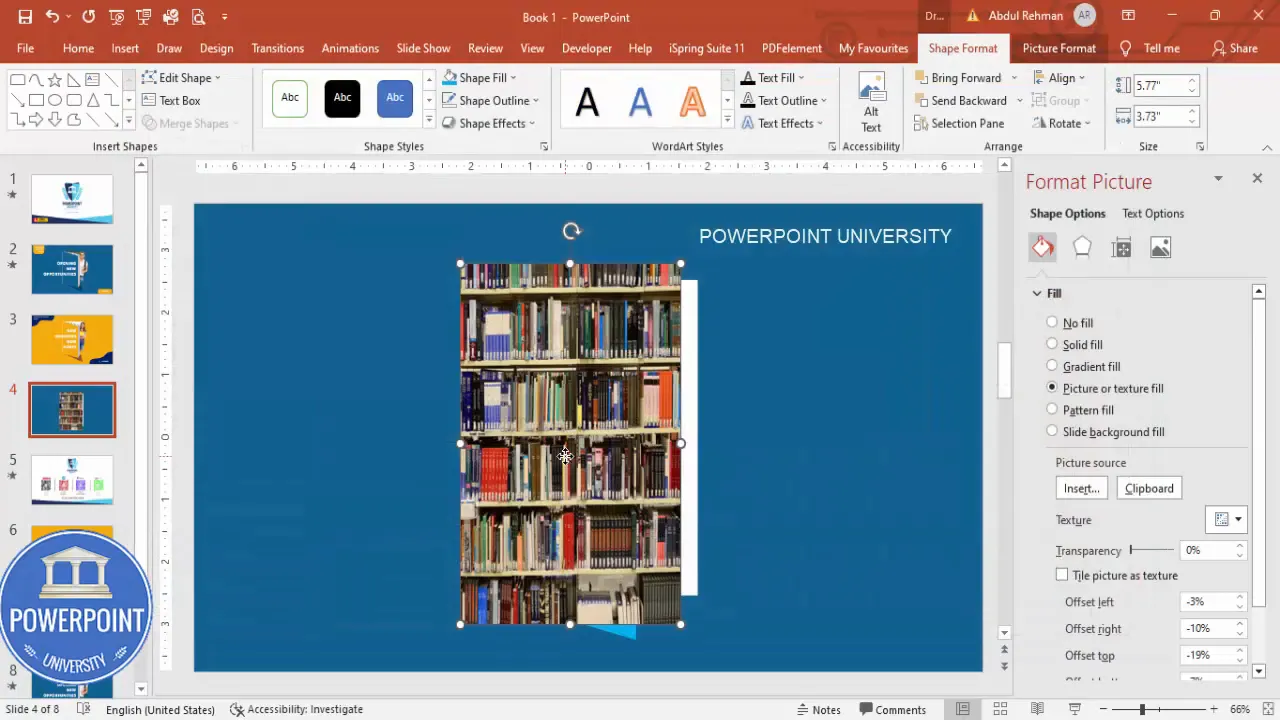
Task: Expand the Shape Effects menu
Action: (488, 124)
